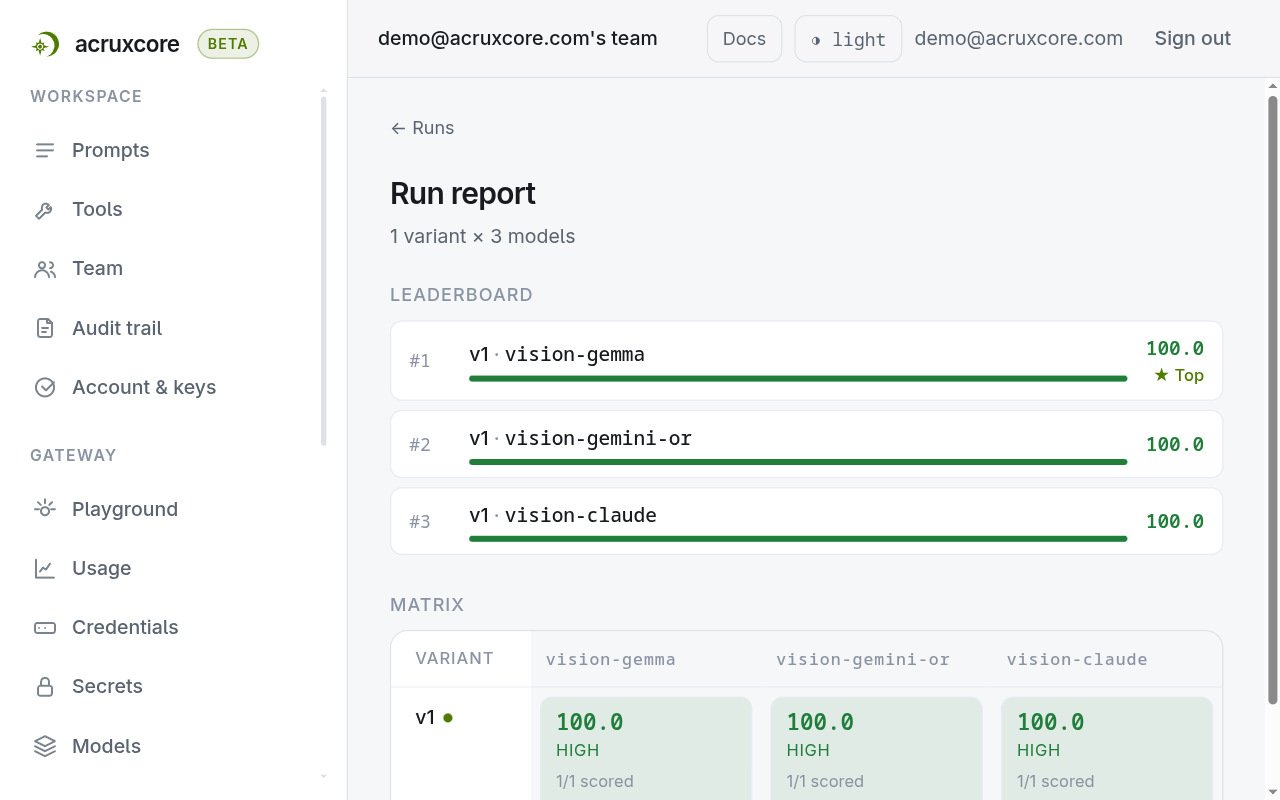Click the Playground icon

45,509
